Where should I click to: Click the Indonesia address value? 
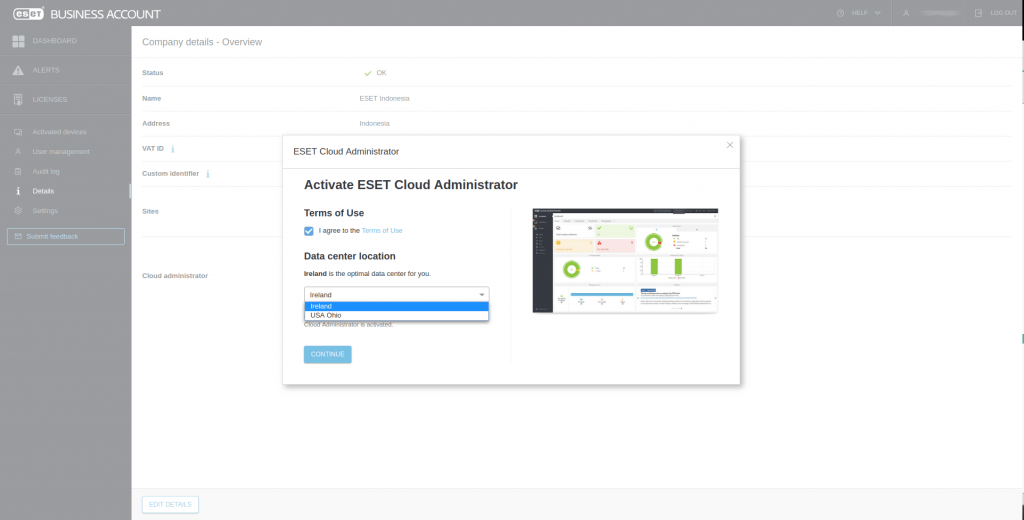coord(374,123)
